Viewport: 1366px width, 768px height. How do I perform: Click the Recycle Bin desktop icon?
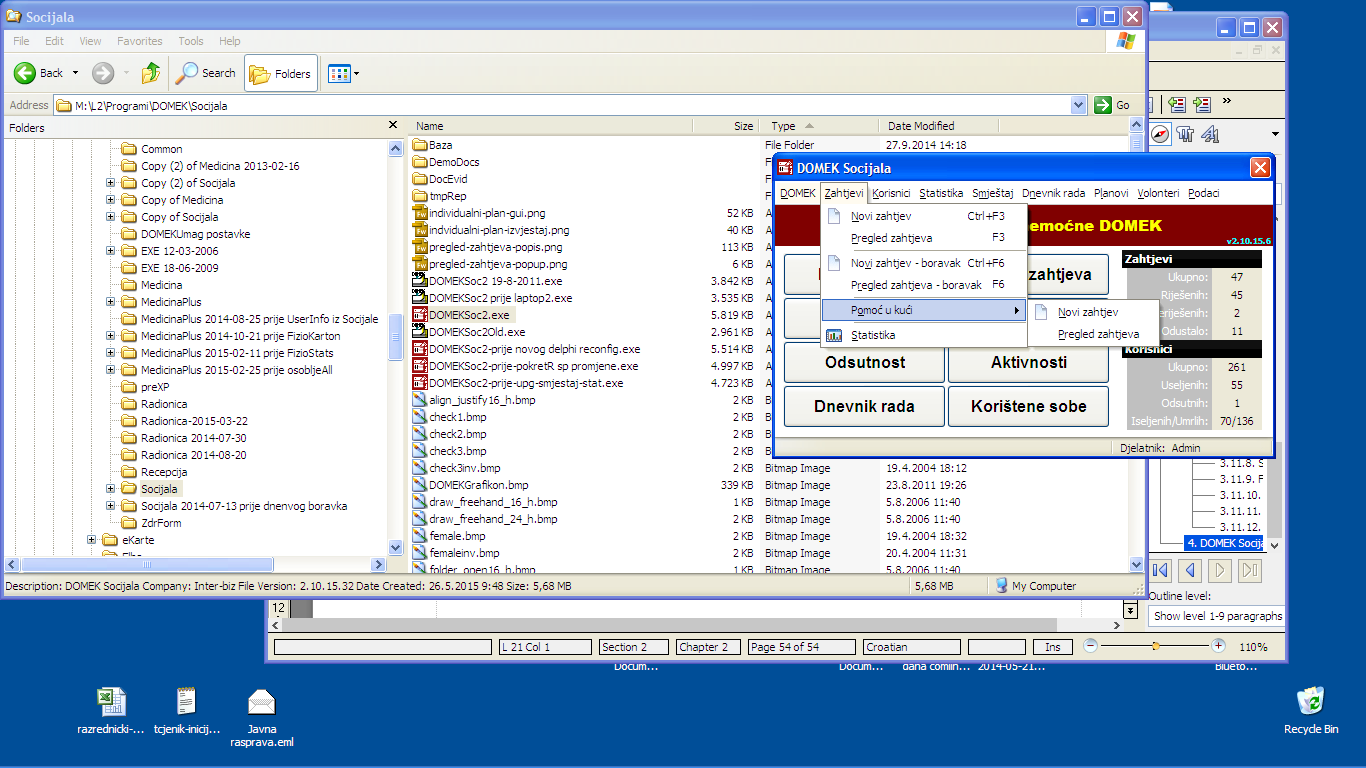1310,700
